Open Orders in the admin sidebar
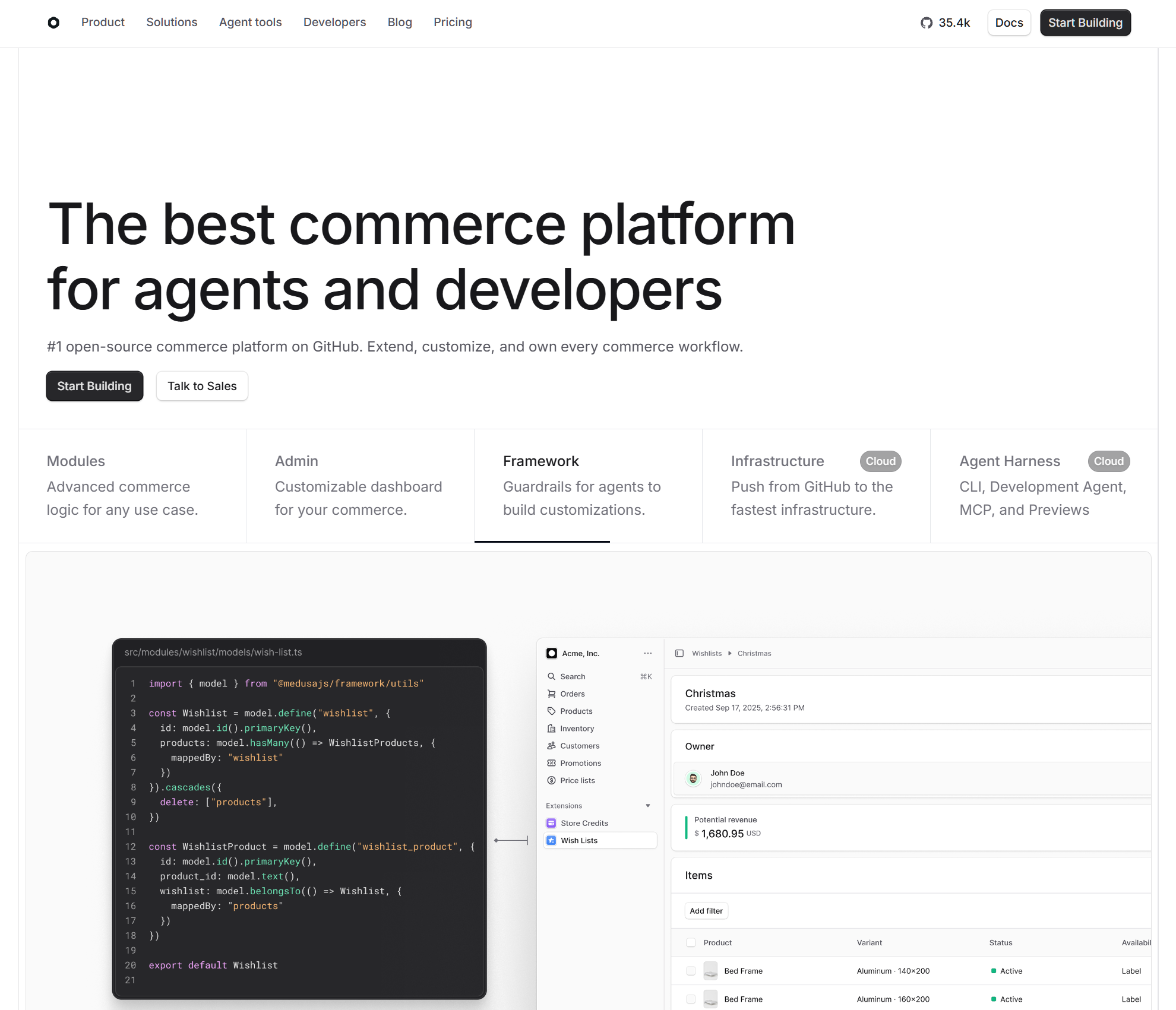The image size is (1176, 1010). coord(600,694)
